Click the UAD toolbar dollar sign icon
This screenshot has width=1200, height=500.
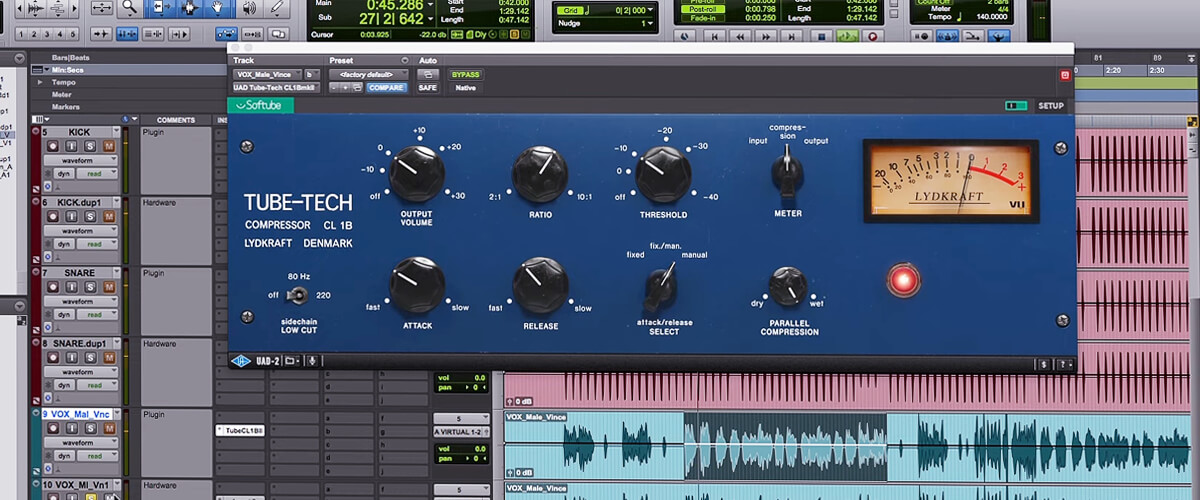click(x=1043, y=364)
